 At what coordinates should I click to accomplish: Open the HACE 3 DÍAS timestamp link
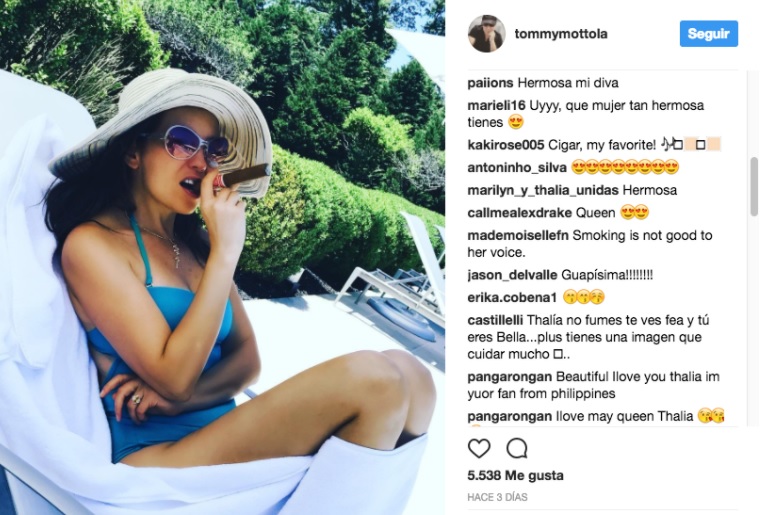[x=497, y=497]
